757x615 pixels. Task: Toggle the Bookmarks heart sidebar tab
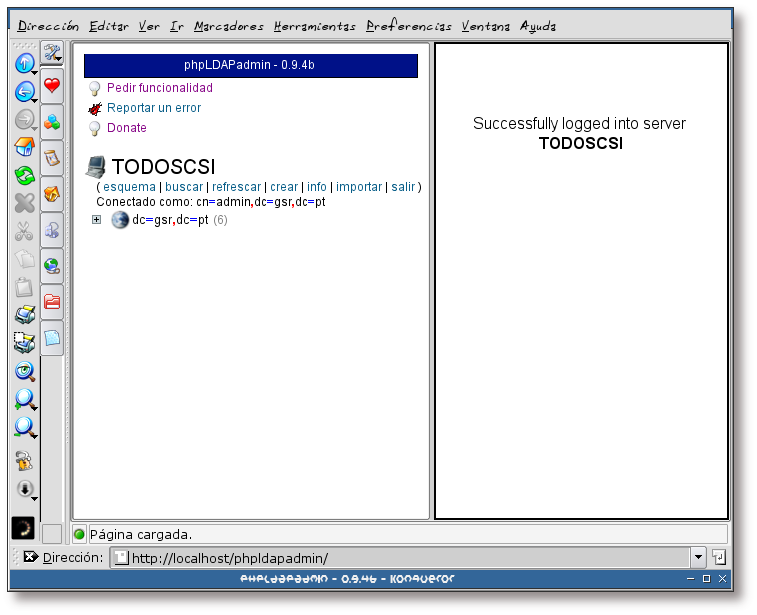click(52, 87)
